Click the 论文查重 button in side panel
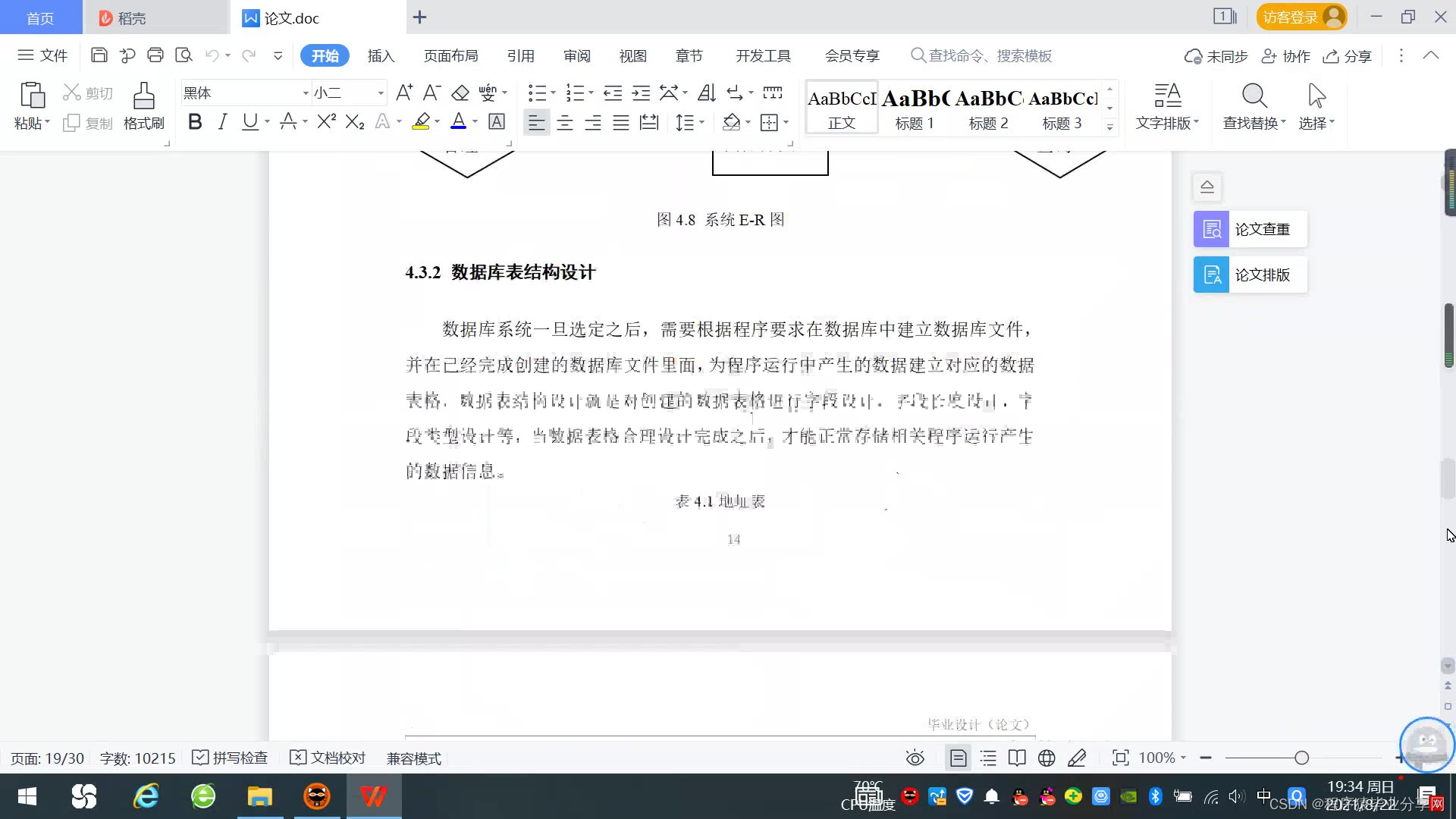The width and height of the screenshot is (1456, 819). (x=1250, y=229)
